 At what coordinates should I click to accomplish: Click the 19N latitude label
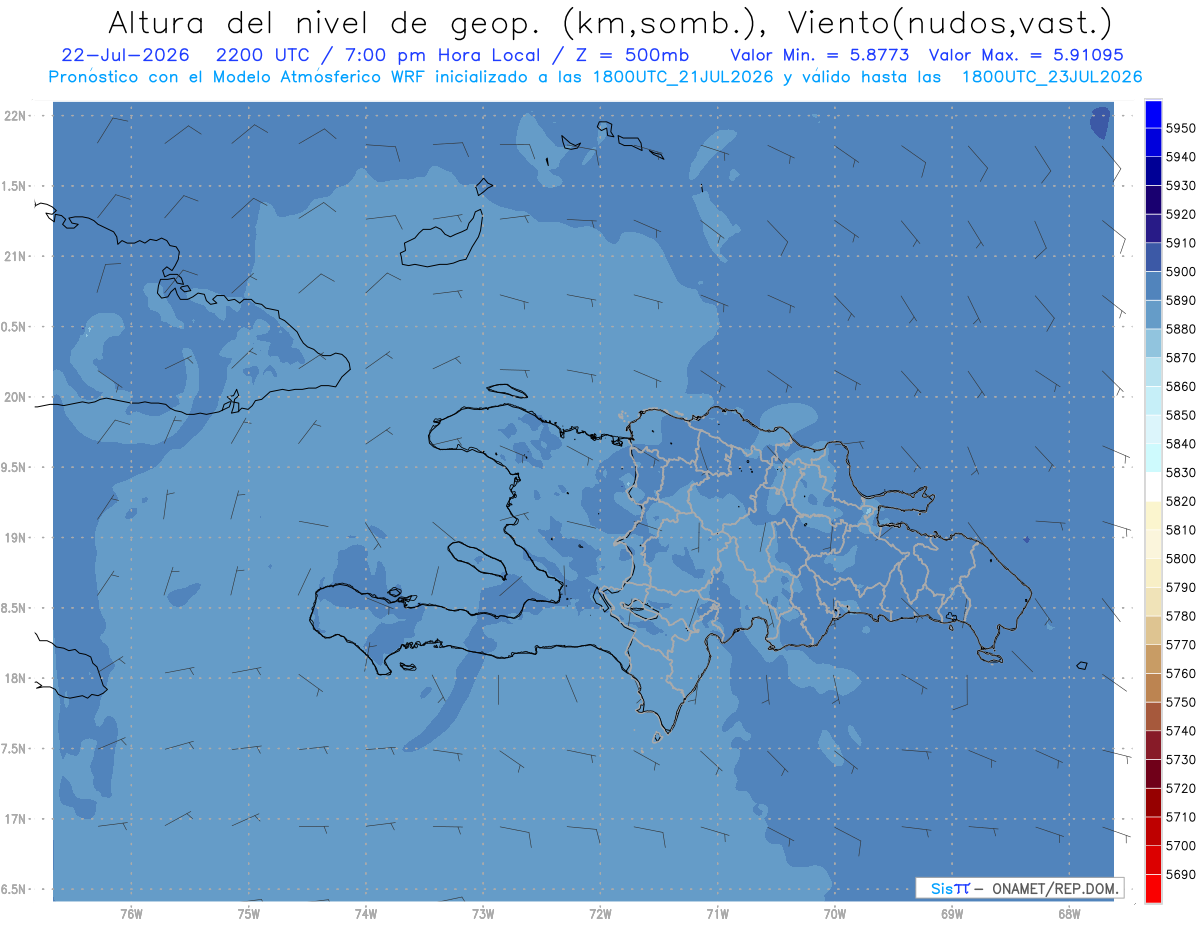click(16, 538)
